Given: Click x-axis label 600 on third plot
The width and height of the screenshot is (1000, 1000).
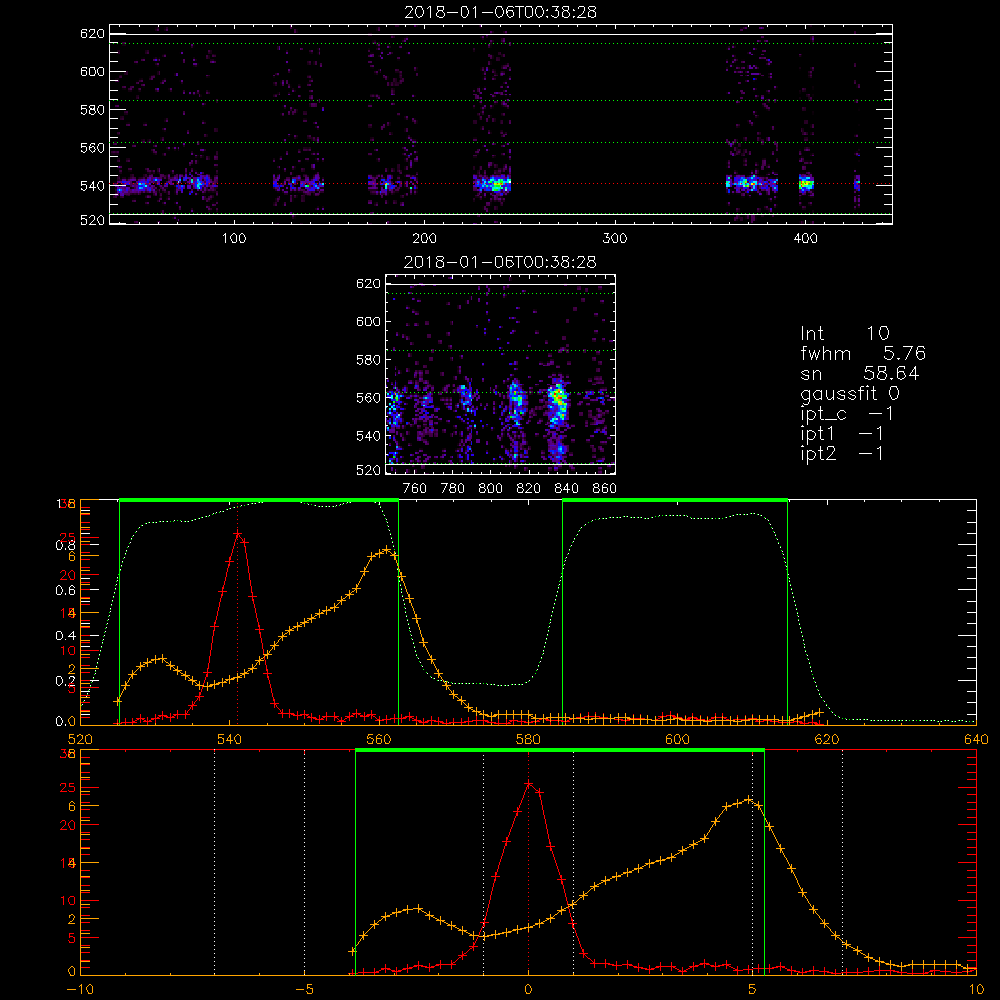Looking at the screenshot, I should point(677,740).
